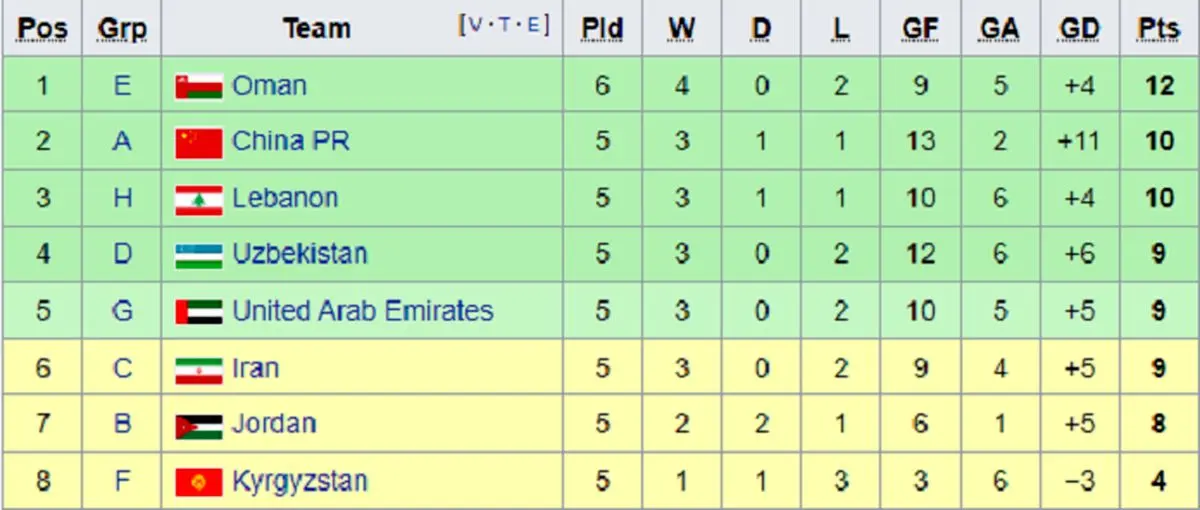Viewport: 1200px width, 510px height.
Task: Click the Kyrgyzstan flag icon
Action: (198, 482)
